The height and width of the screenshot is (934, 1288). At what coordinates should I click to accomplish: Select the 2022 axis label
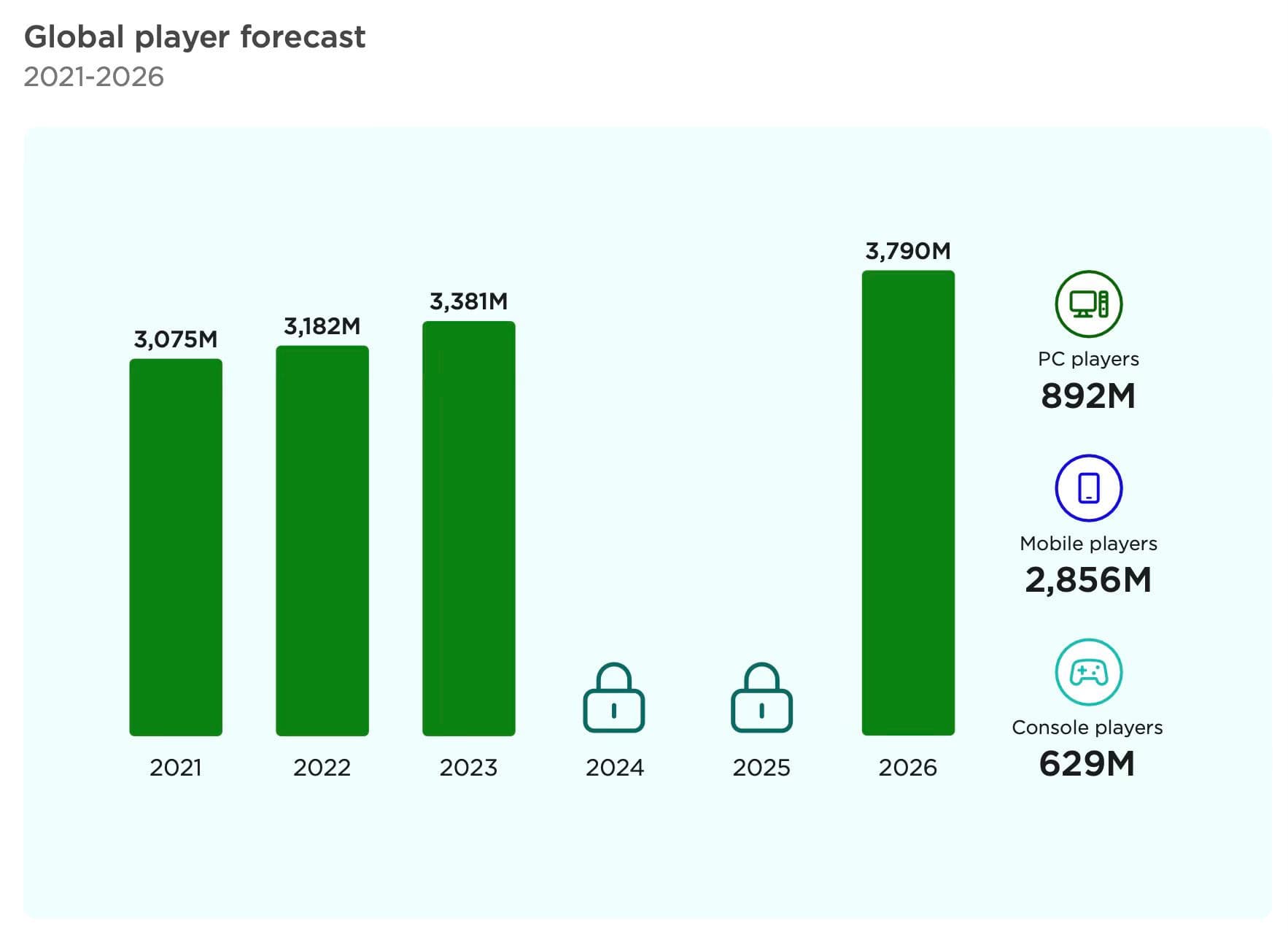pos(322,768)
